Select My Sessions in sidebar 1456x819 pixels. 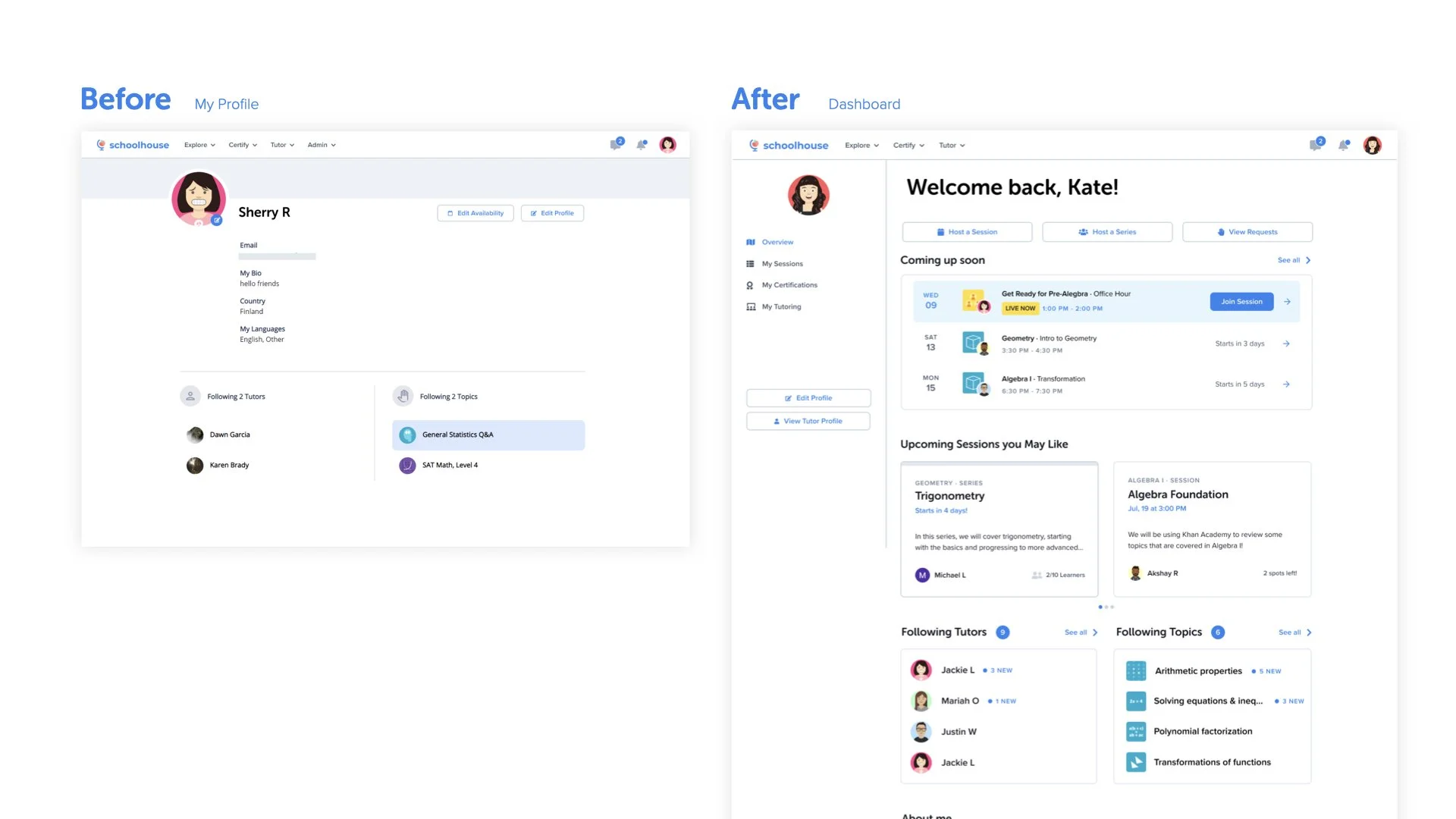coord(782,264)
